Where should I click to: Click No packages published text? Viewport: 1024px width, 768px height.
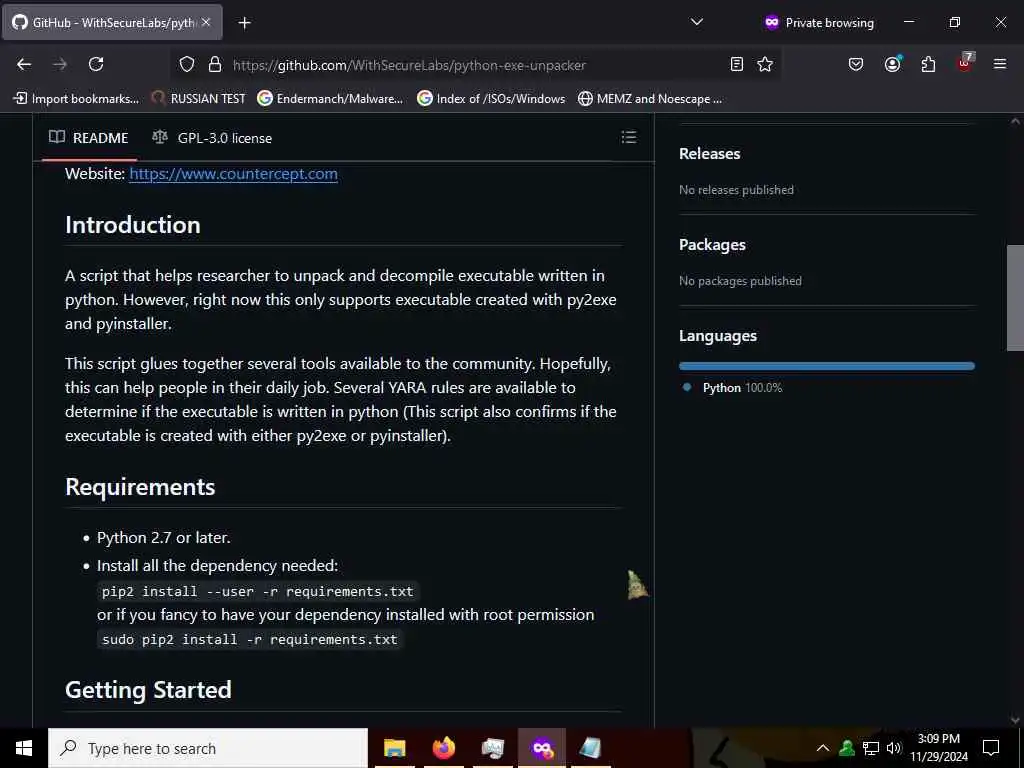coord(740,281)
